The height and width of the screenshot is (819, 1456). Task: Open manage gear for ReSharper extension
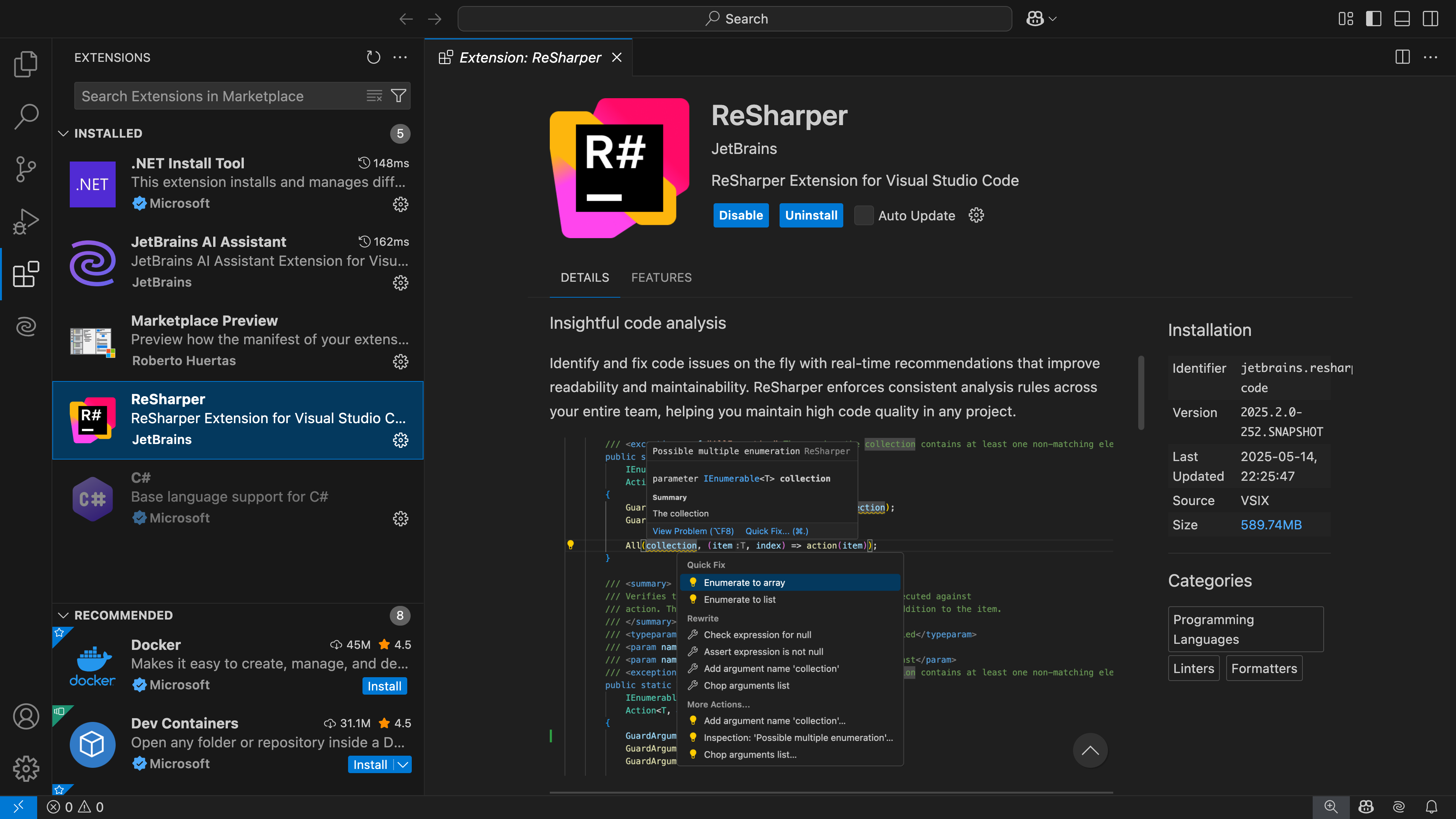400,440
